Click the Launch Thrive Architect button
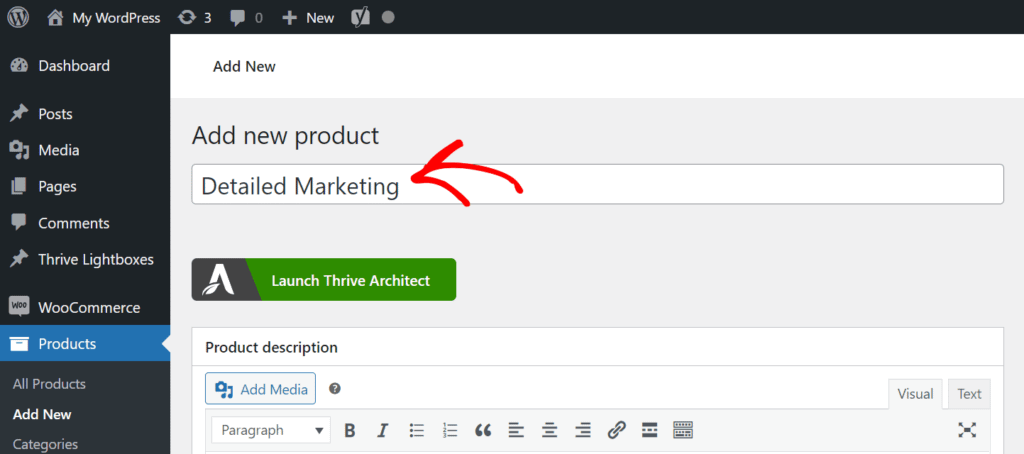 click(x=324, y=280)
